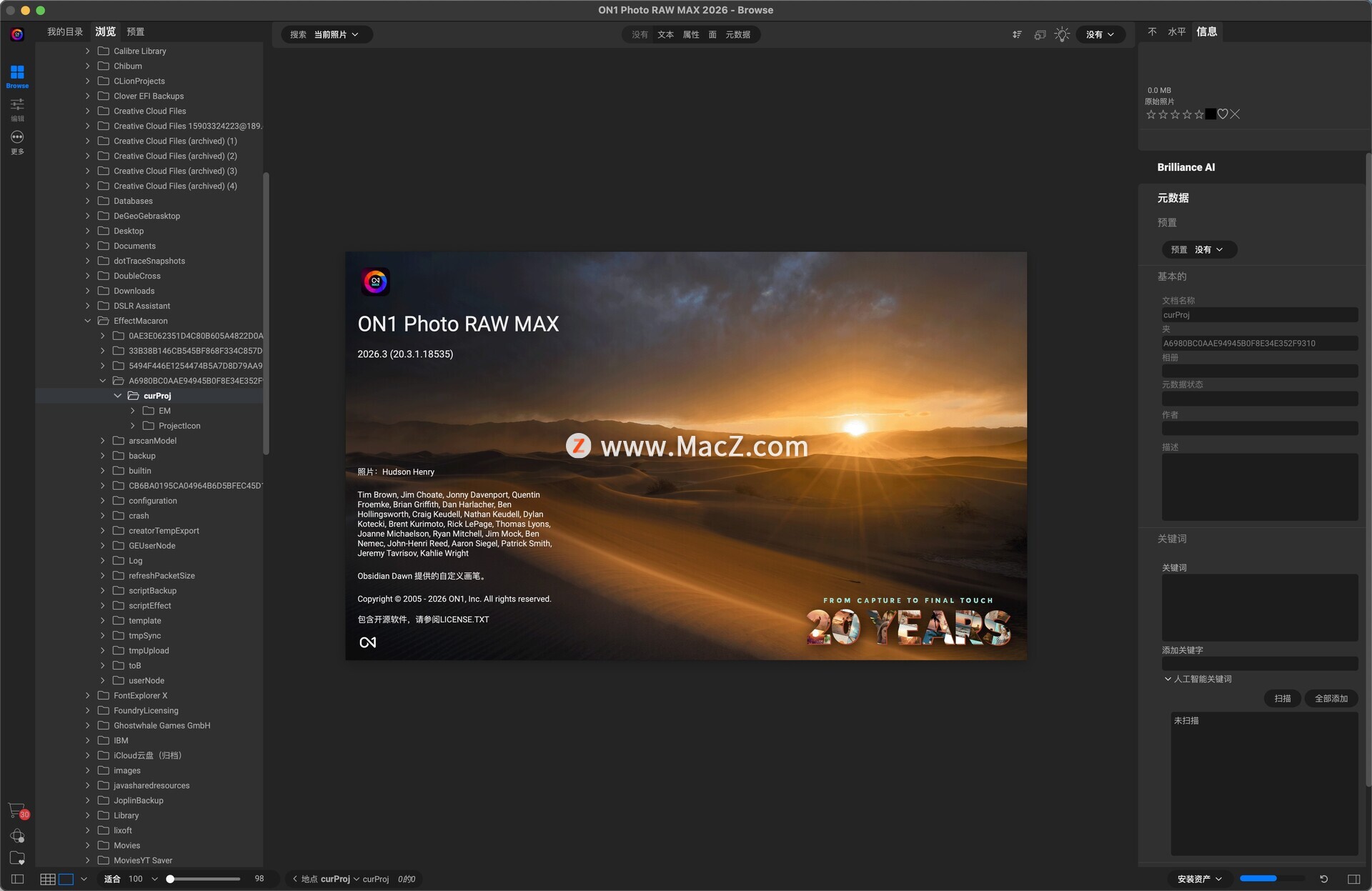Click the 添加关键字 input field

[x=1259, y=663]
